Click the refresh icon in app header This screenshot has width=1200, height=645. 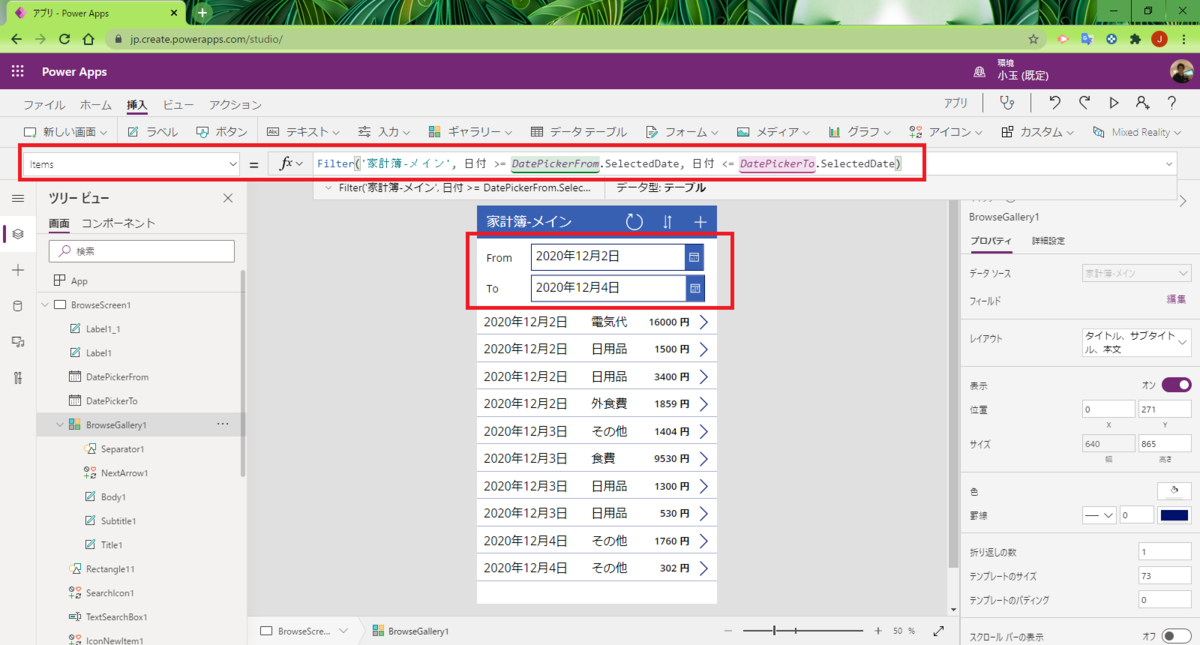(634, 222)
